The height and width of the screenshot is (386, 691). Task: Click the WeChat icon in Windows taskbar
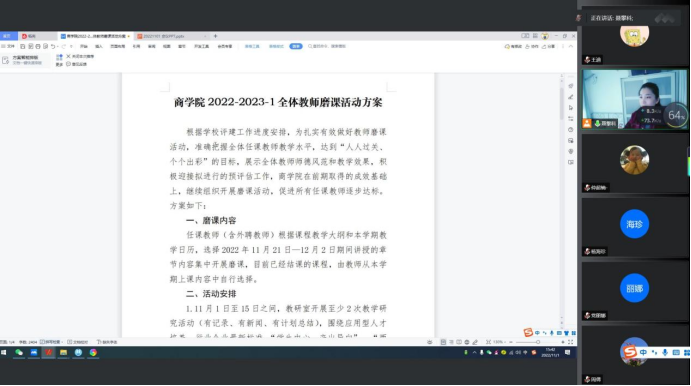coord(19,353)
